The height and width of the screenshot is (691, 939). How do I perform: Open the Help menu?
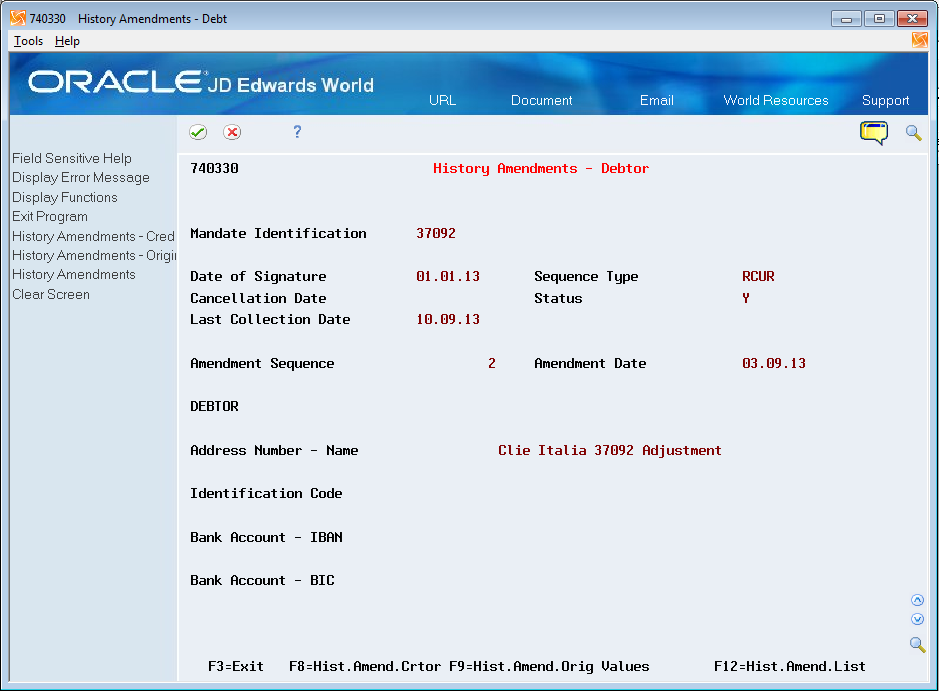[67, 41]
